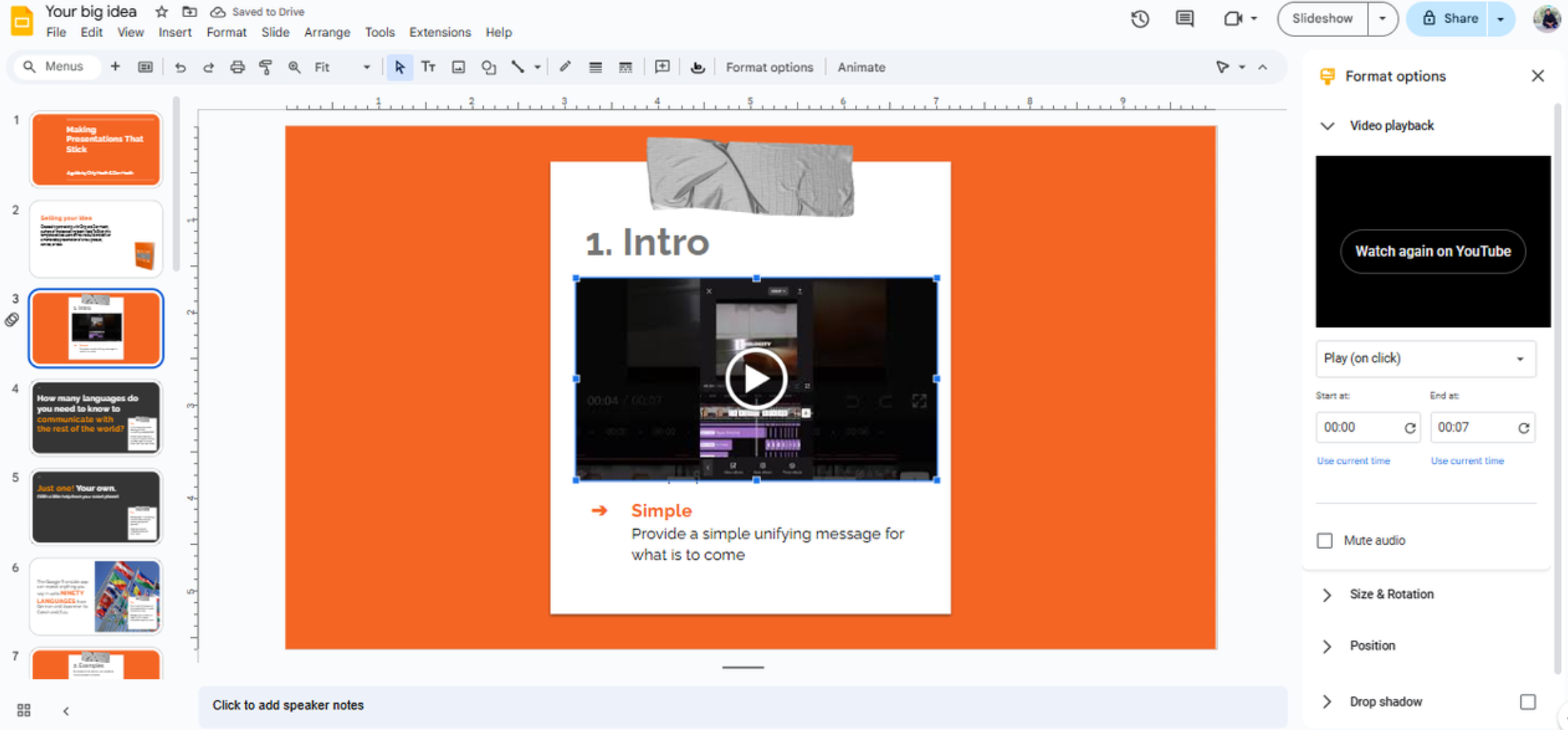Select the Shape tool

[489, 67]
